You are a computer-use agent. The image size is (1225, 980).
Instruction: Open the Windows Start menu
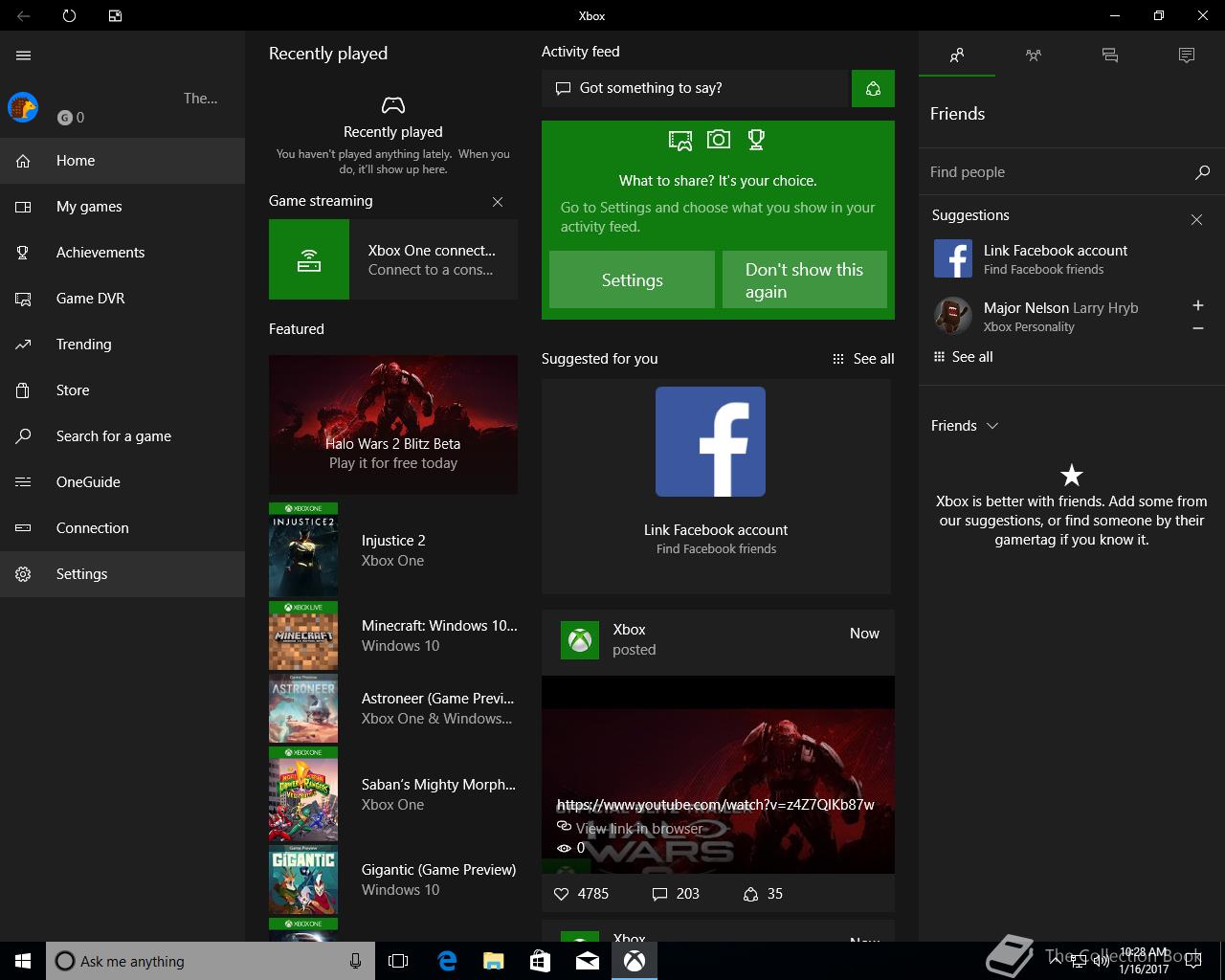pyautogui.click(x=23, y=961)
